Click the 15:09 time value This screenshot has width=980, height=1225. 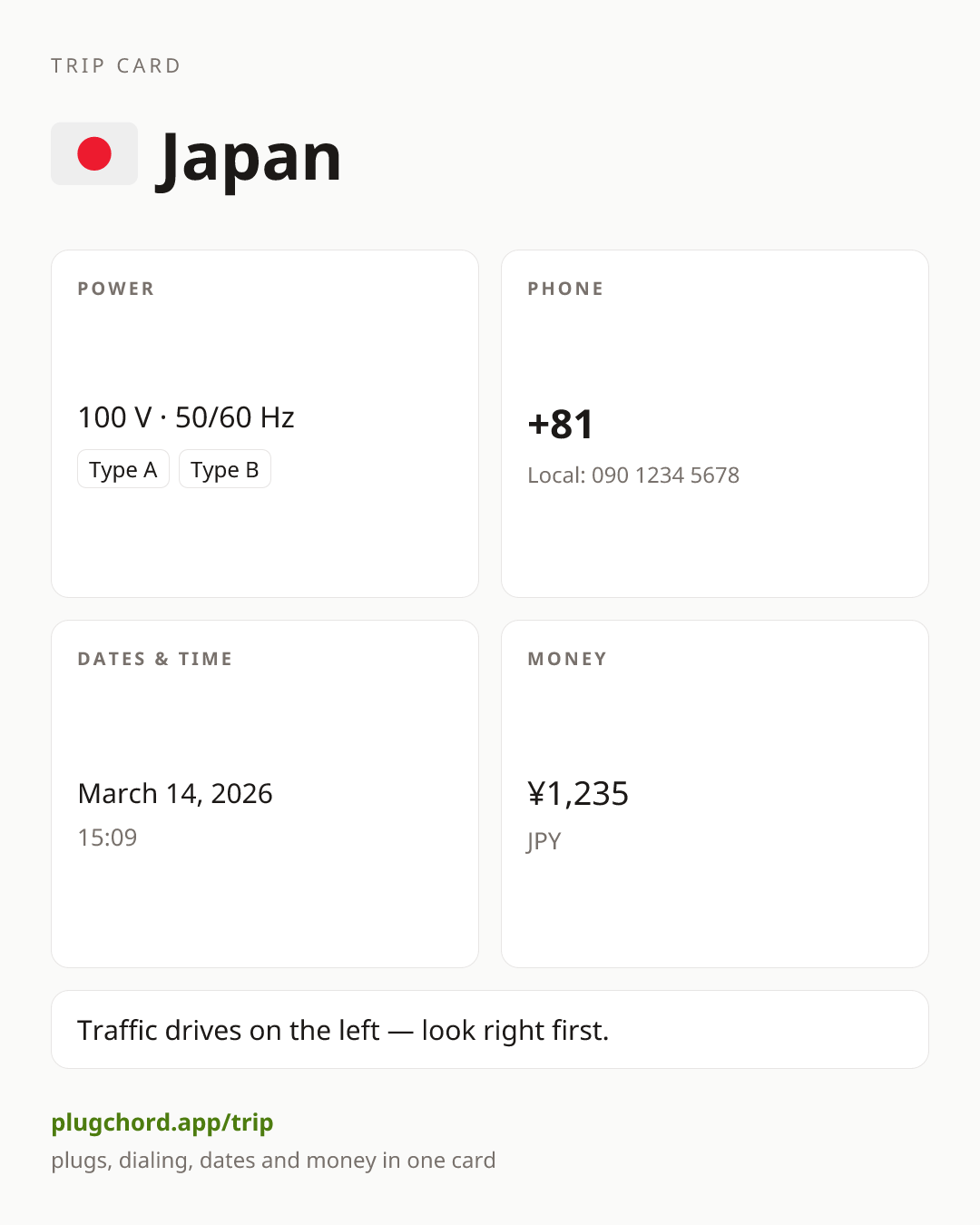(x=107, y=838)
